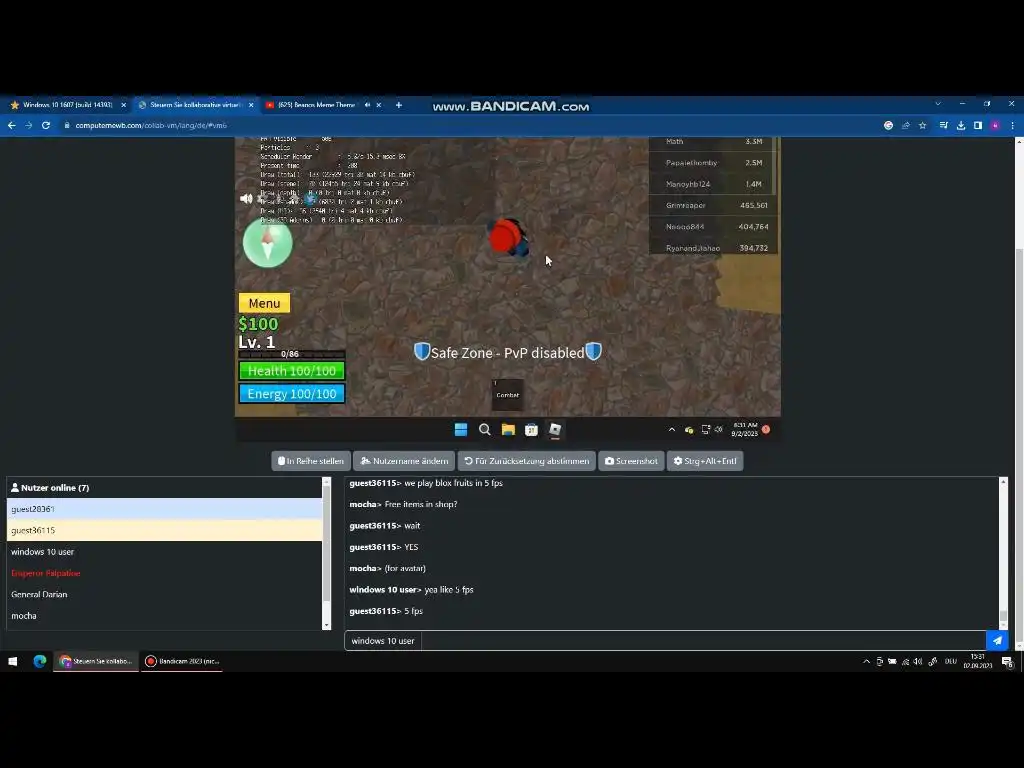Open Microsoft Store in VM taskbar
This screenshot has height=768, width=1024.
(532, 429)
